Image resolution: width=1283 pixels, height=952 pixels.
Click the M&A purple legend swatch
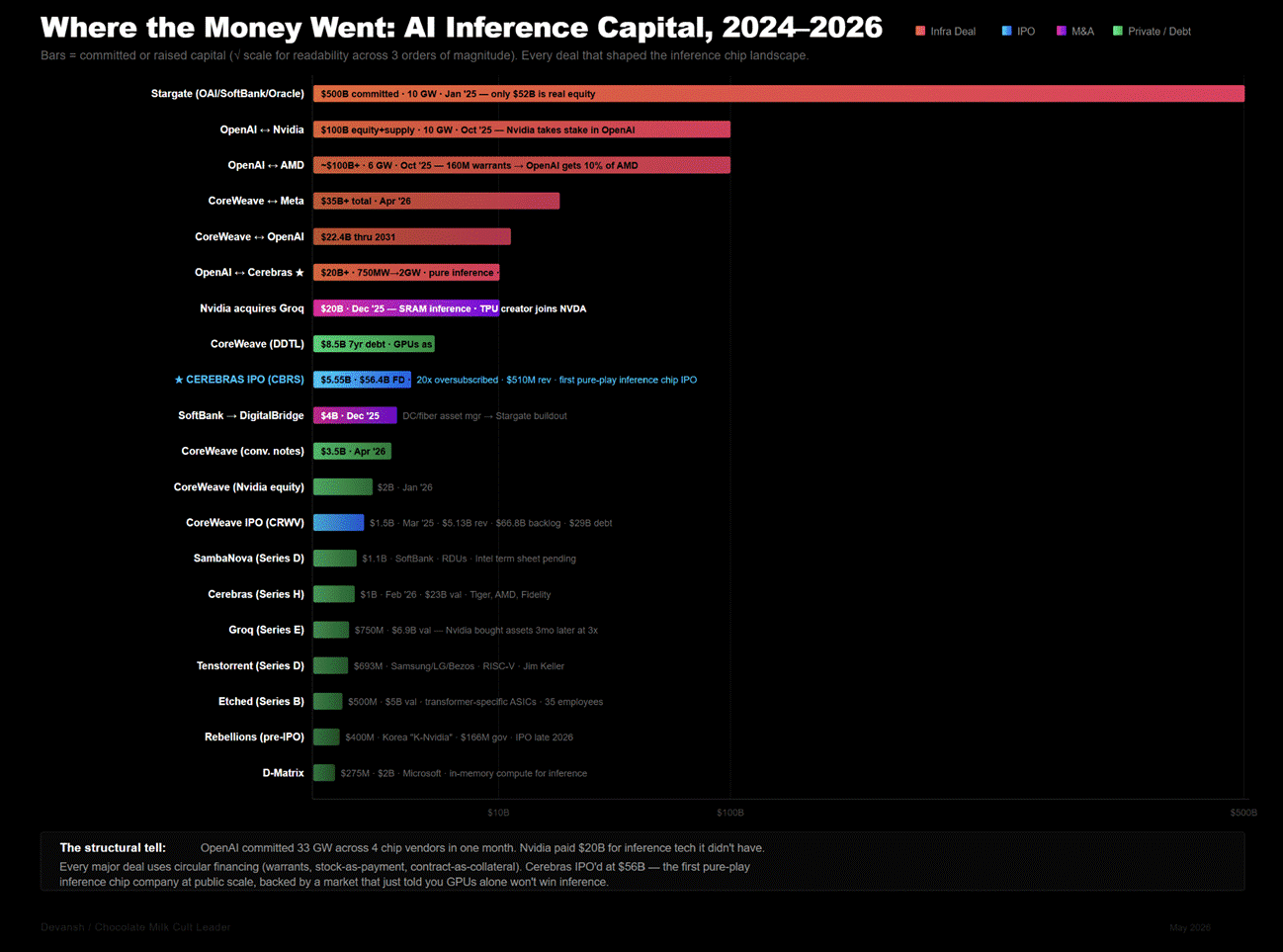point(1061,31)
